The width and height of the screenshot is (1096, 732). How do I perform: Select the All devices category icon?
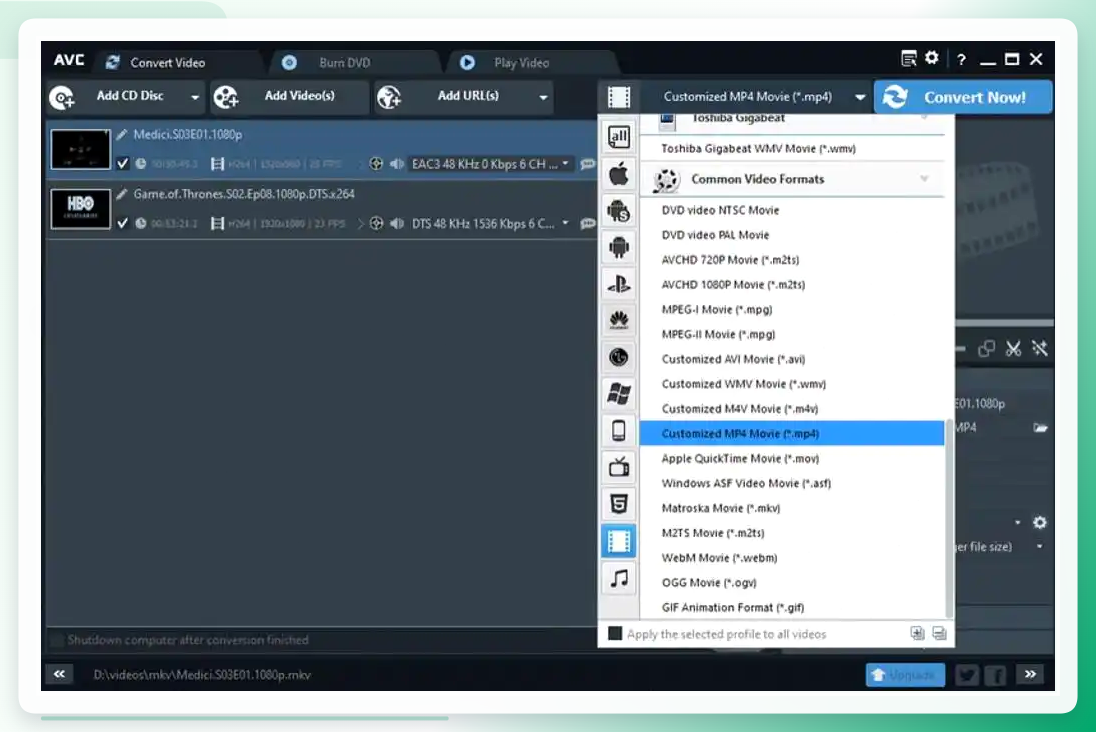coord(619,137)
